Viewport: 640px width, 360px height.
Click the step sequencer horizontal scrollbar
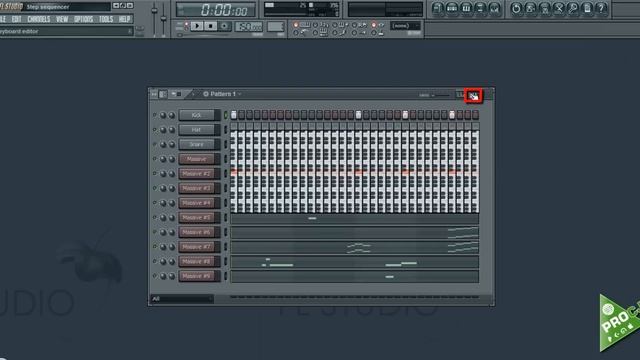[354, 298]
